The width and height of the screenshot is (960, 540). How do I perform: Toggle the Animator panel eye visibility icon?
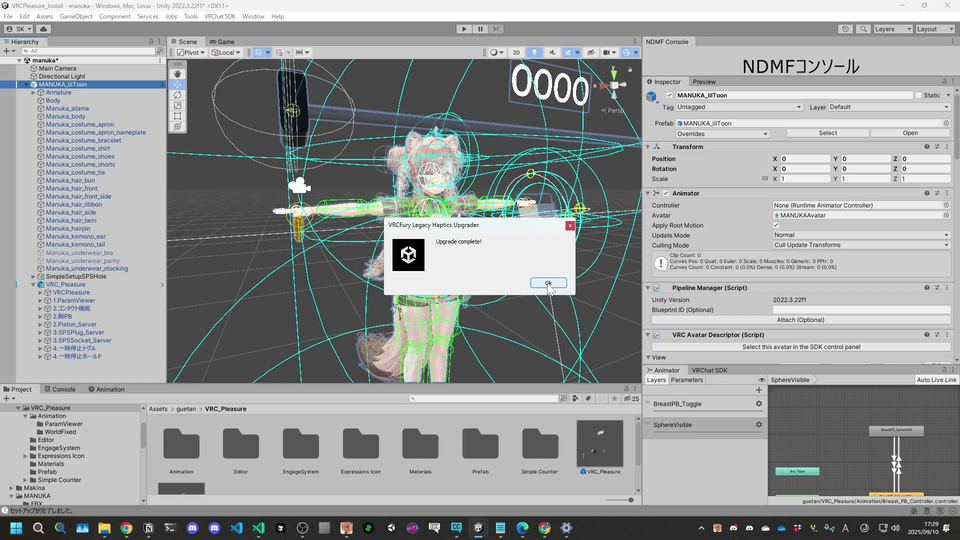[762, 380]
